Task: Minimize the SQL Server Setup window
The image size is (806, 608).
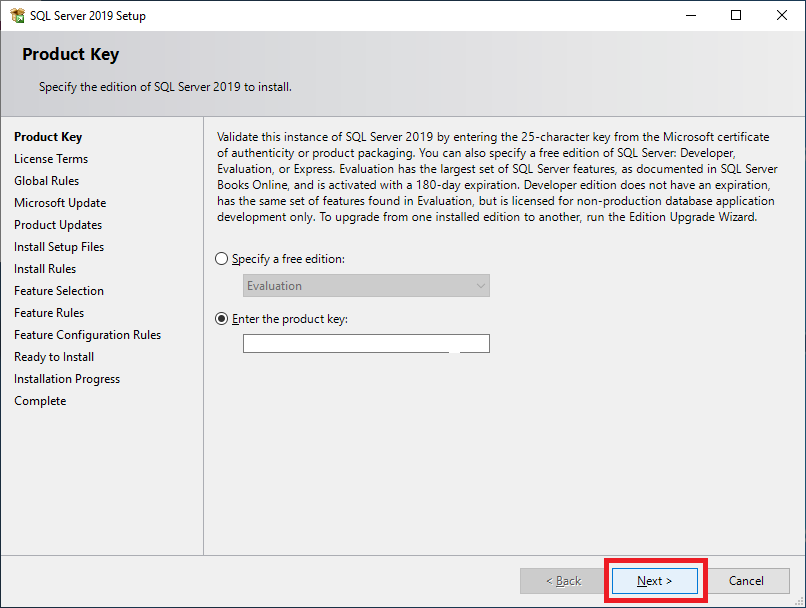Action: pyautogui.click(x=690, y=16)
